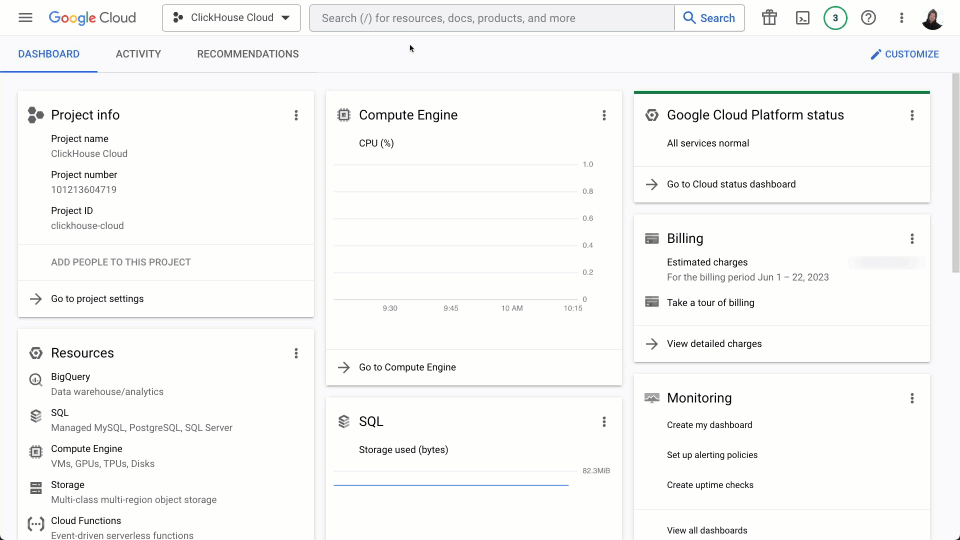Open the top bar more options menu
This screenshot has width=960, height=540.
tap(901, 18)
